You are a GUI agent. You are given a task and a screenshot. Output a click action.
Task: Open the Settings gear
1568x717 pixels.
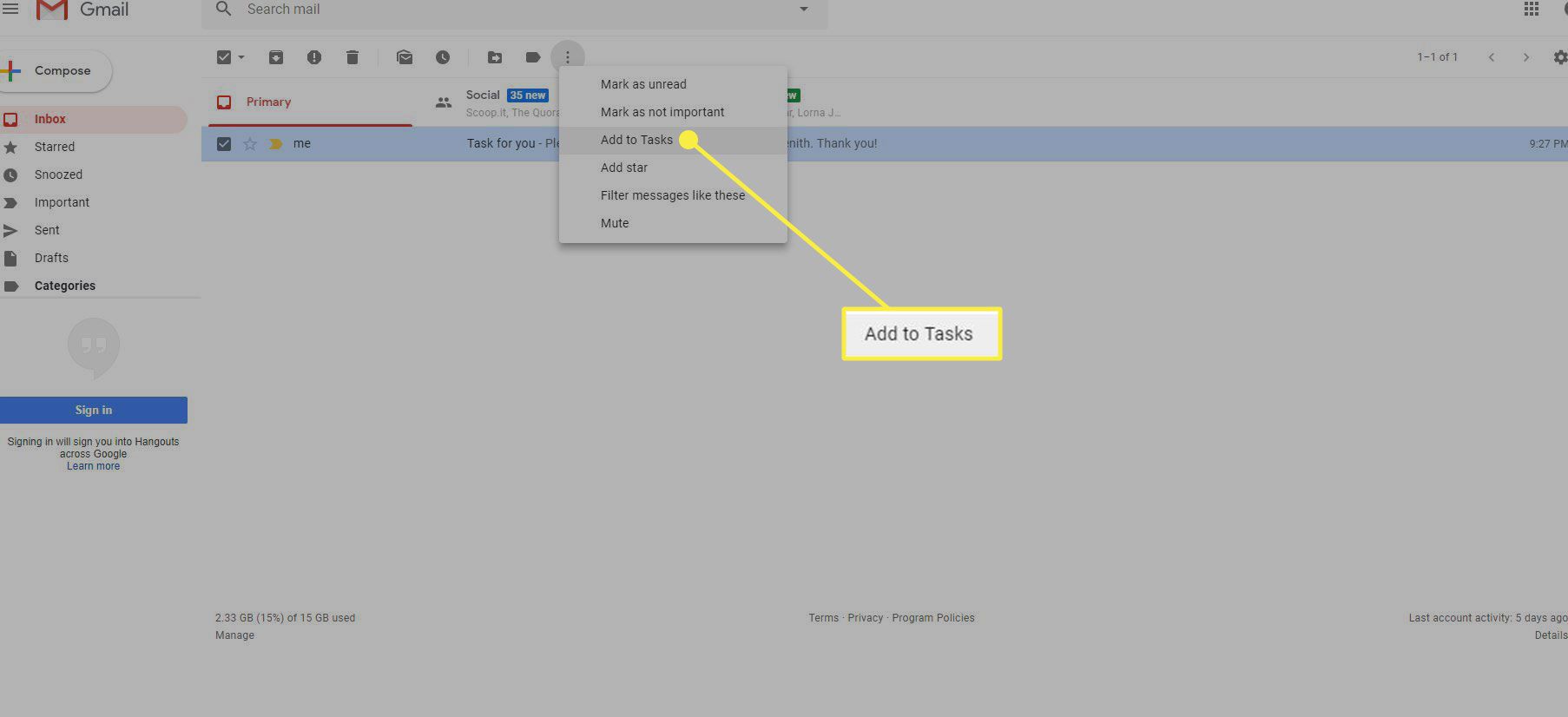[1559, 57]
